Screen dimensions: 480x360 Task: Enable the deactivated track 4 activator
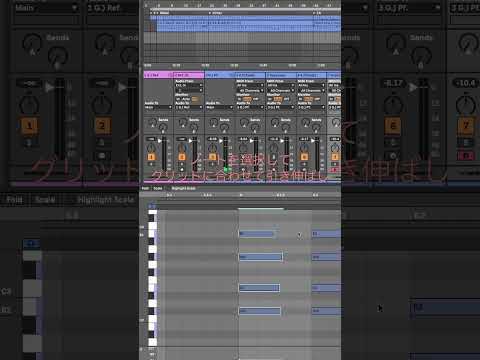243,157
